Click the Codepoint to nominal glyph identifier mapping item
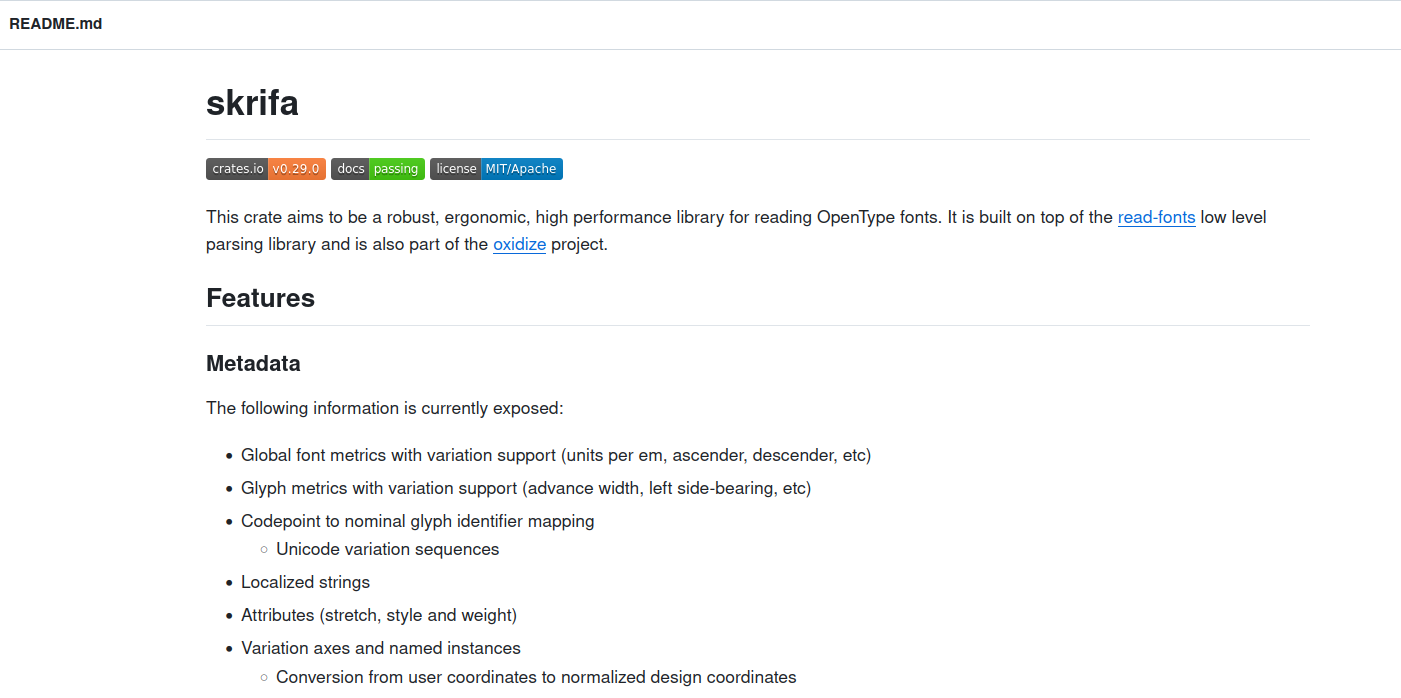The height and width of the screenshot is (698, 1401). [x=418, y=521]
